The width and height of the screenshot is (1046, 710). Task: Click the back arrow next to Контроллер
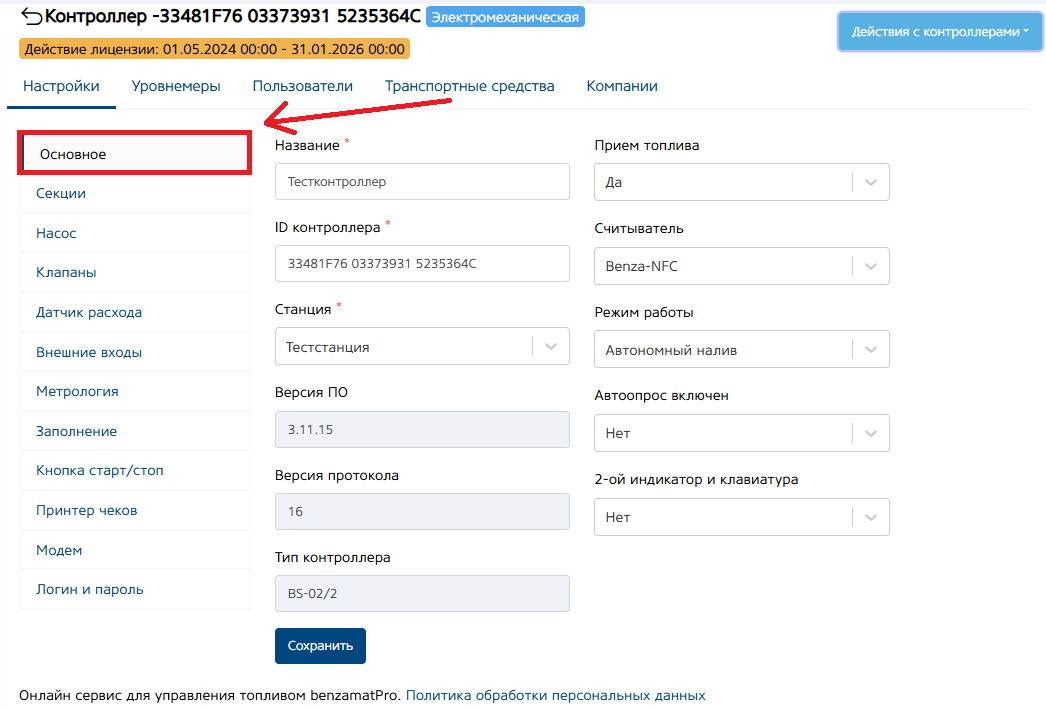[x=31, y=17]
